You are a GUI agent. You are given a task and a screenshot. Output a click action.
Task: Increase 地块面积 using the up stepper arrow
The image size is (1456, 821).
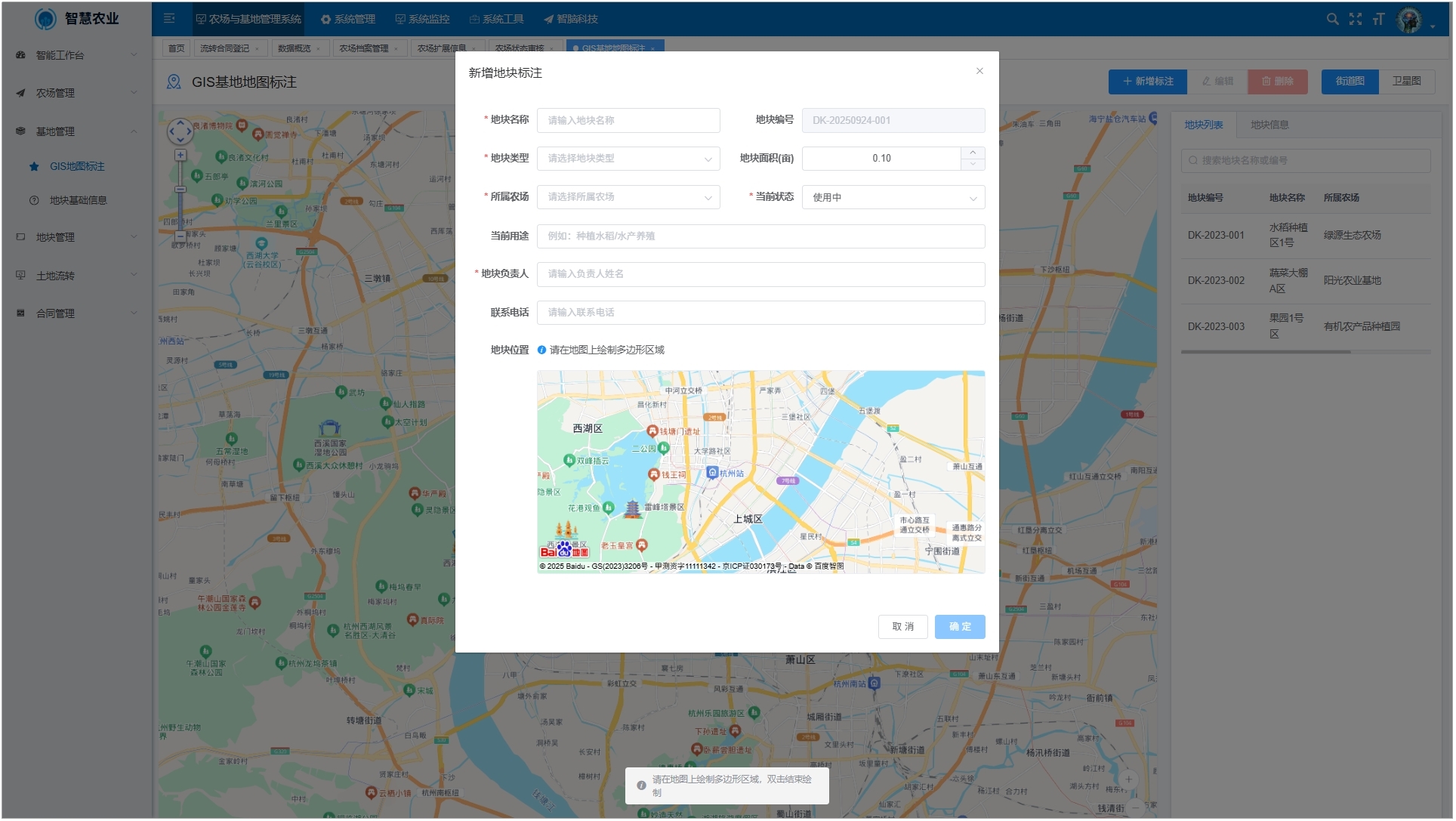pyautogui.click(x=973, y=154)
